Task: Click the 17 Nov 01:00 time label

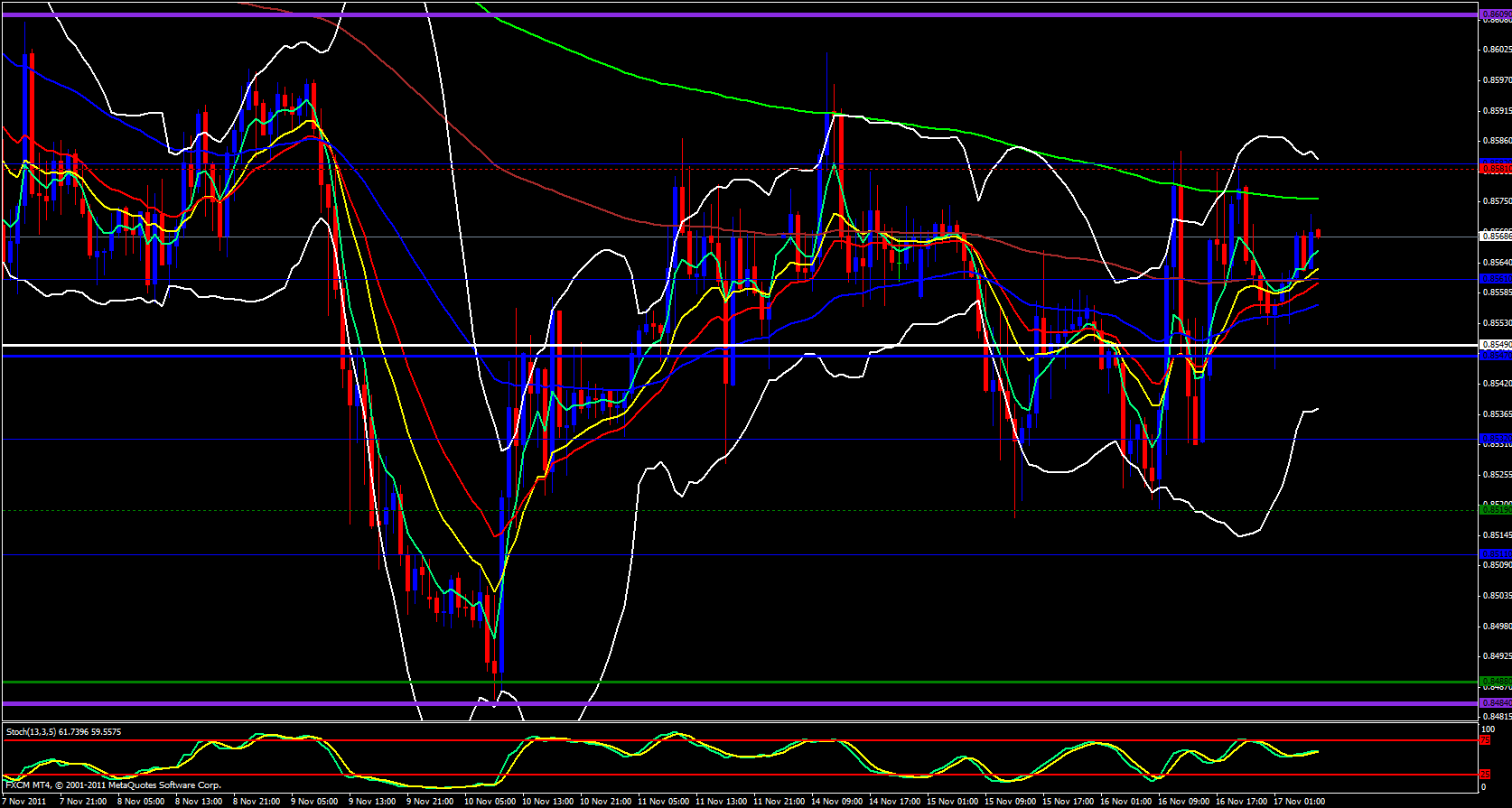Action: coord(1299,802)
